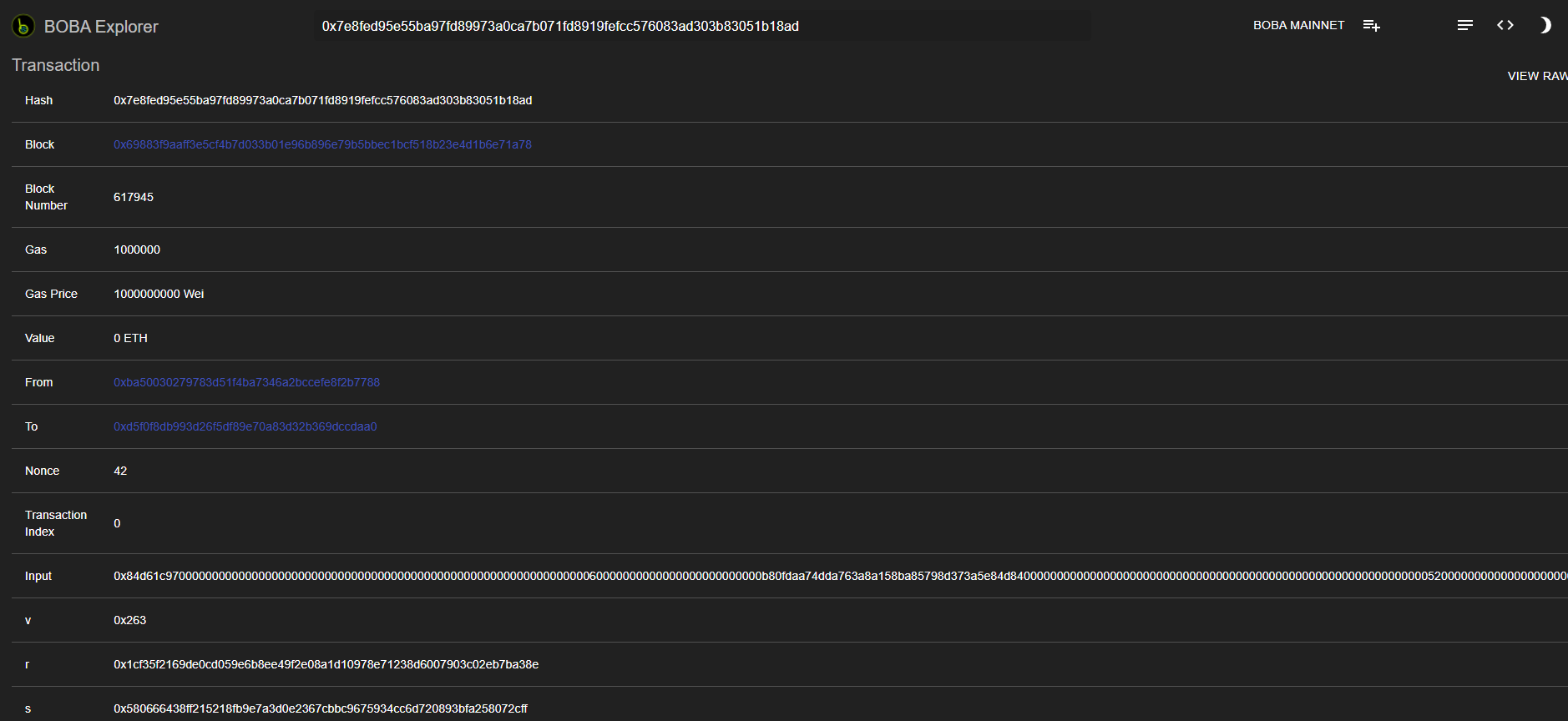Viewport: 1568px width, 721px height.
Task: Click the VIEW RAW button
Action: tap(1537, 76)
